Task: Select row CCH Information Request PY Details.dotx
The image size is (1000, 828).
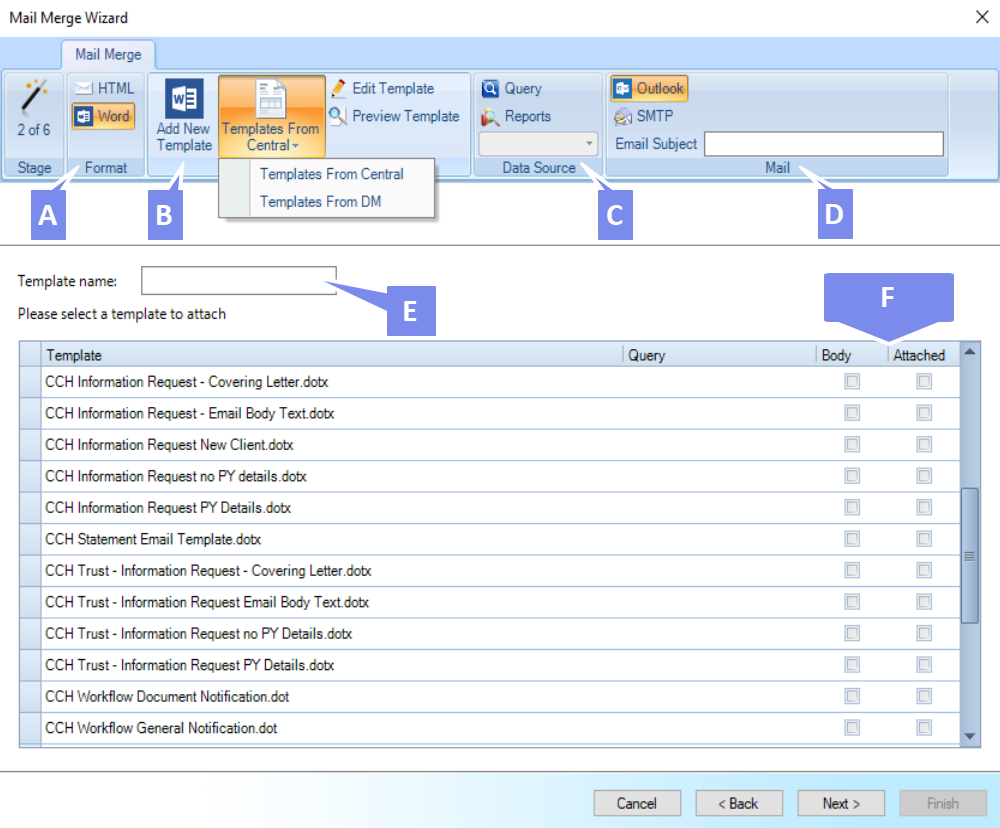Action: [x=490, y=508]
